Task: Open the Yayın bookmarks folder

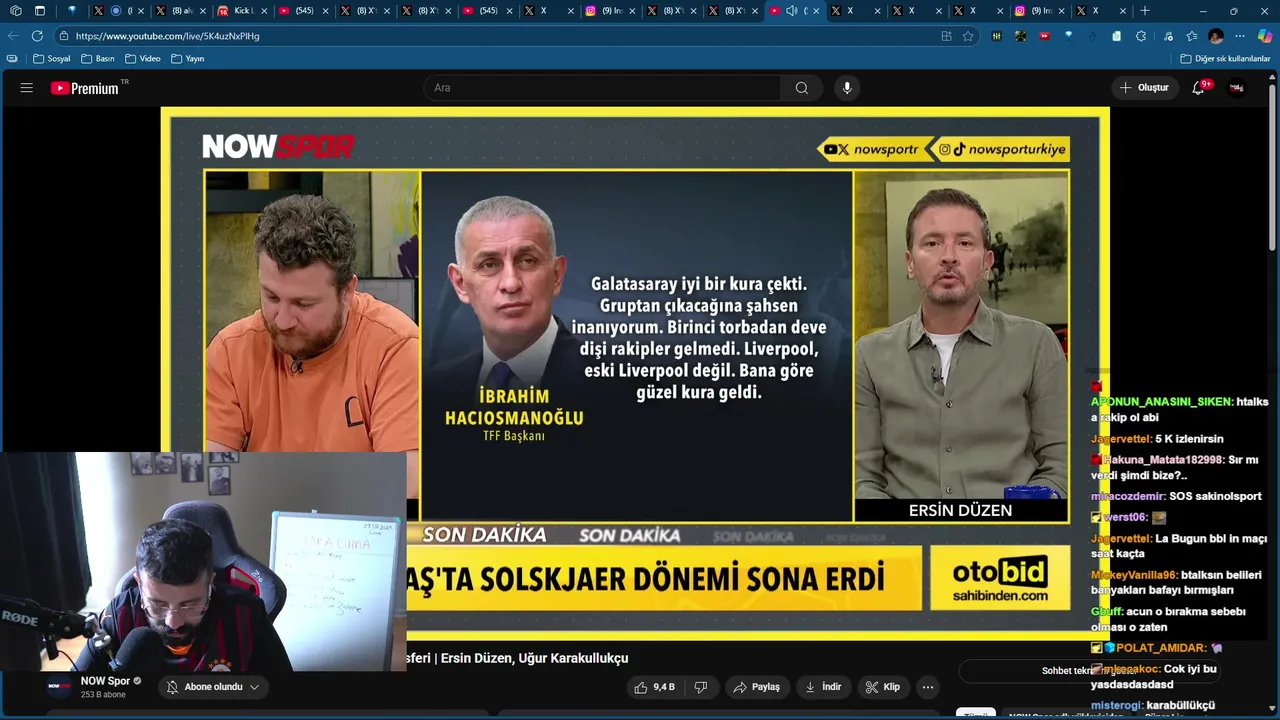Action: (x=188, y=59)
